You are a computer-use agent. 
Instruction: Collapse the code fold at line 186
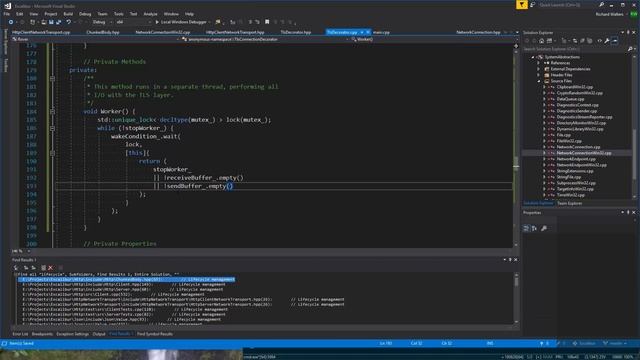pos(52,128)
